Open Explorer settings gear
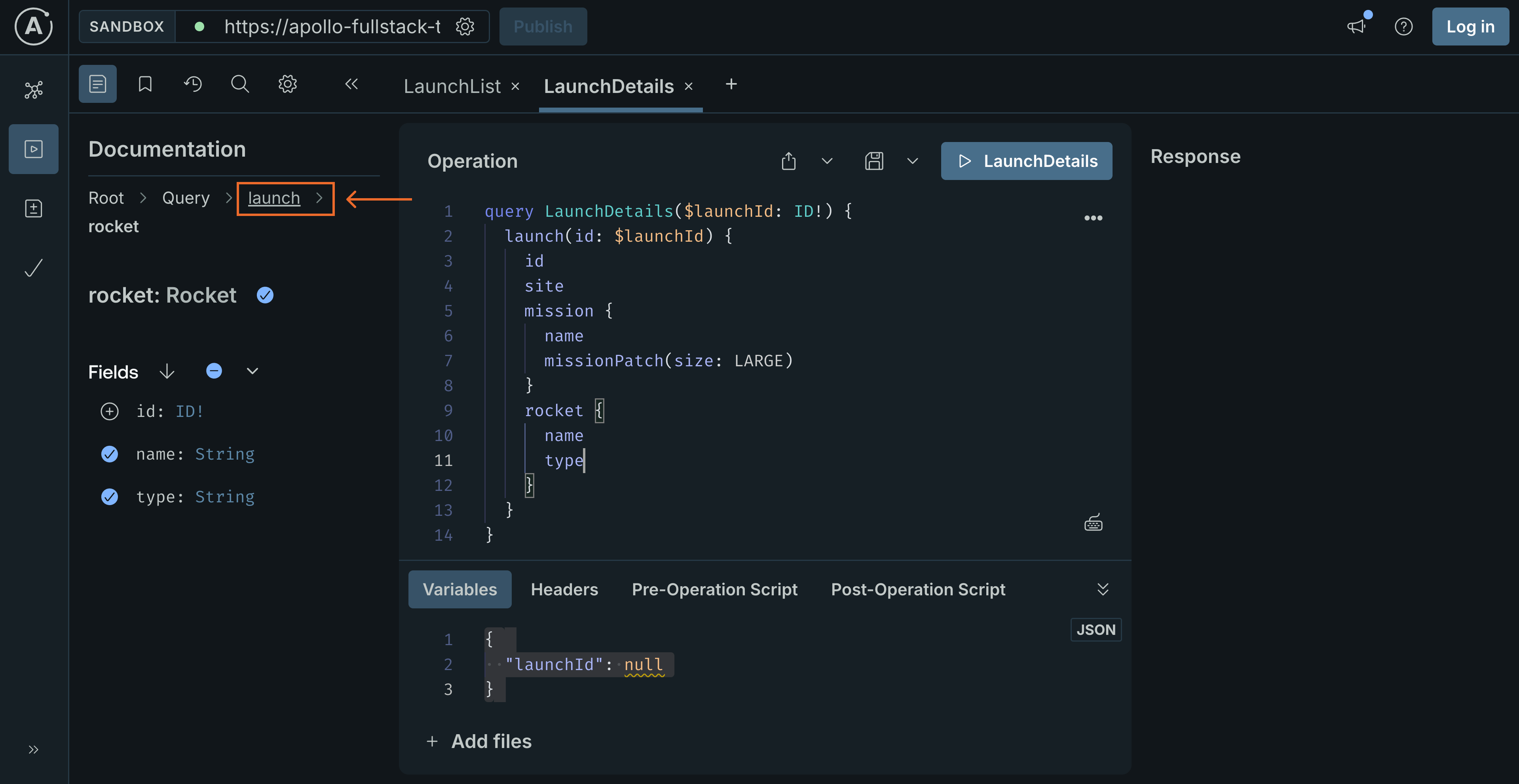This screenshot has height=784, width=1519. click(x=287, y=84)
